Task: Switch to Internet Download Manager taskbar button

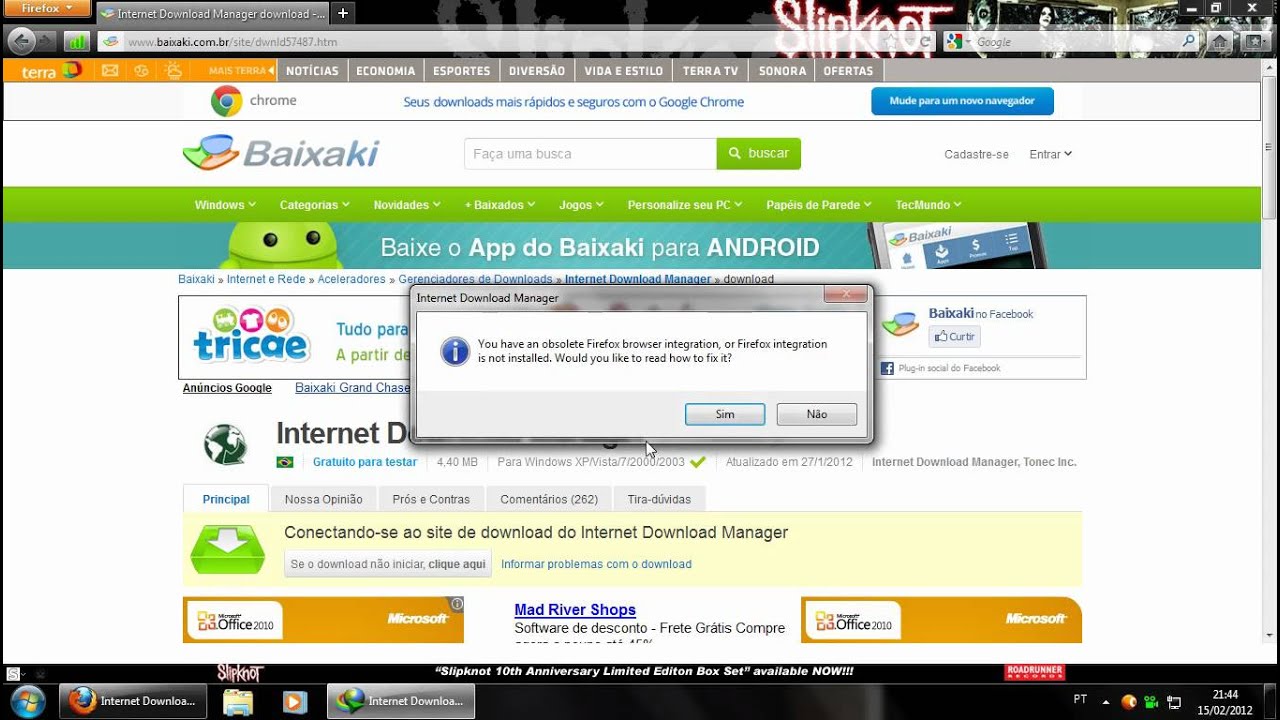Action: pyautogui.click(x=401, y=702)
